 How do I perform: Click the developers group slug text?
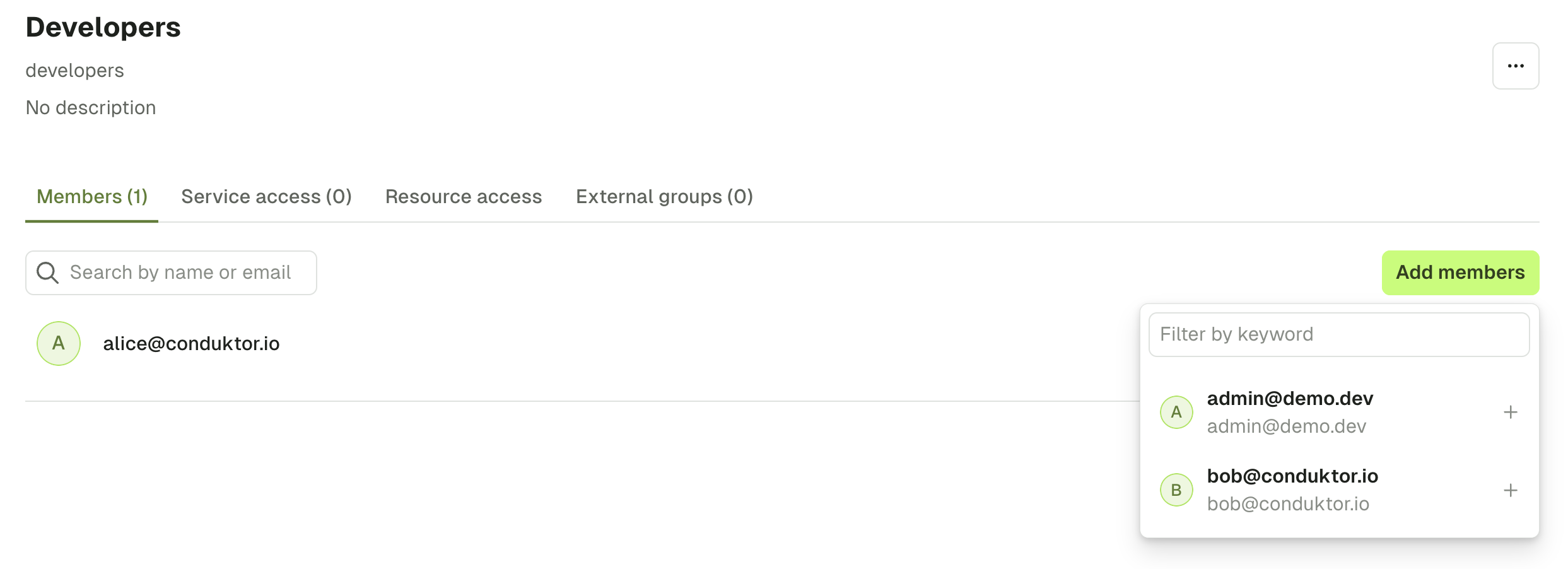coord(74,71)
